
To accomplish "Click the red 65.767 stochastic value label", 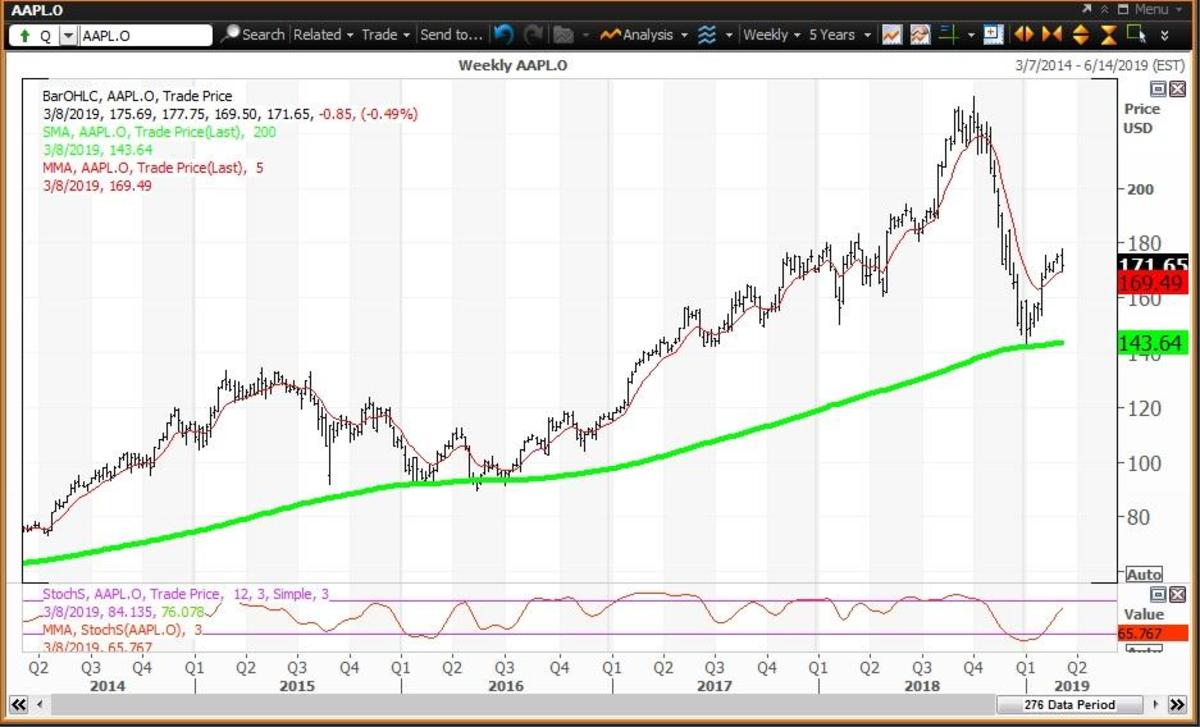I will click(x=1155, y=634).
